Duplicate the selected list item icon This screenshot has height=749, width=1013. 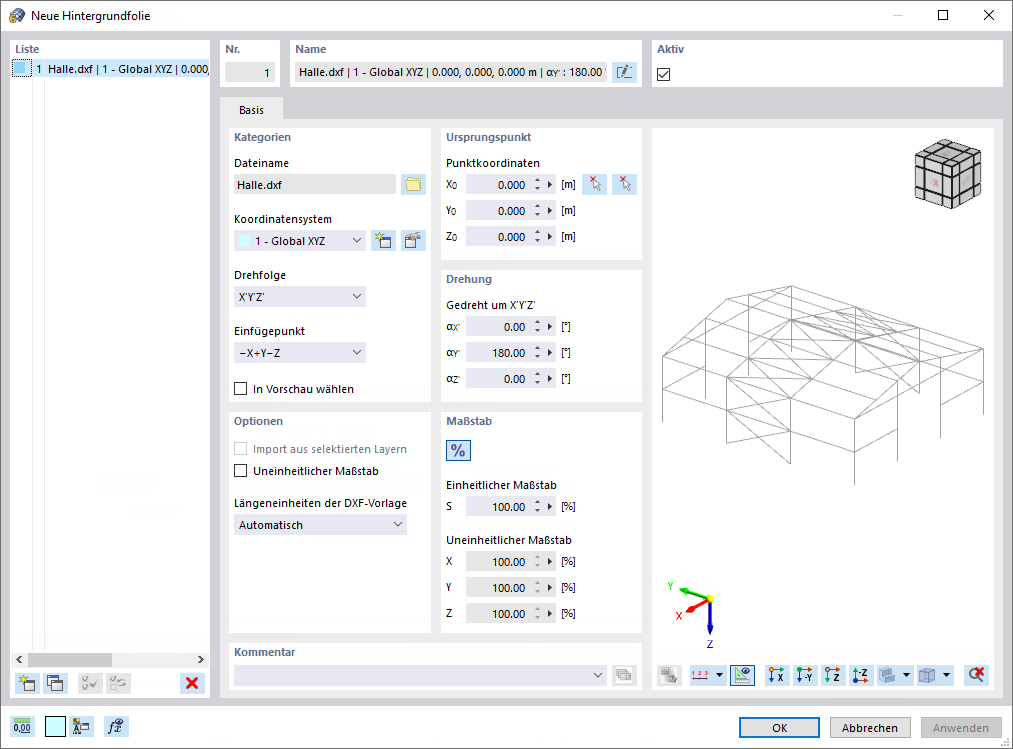click(56, 683)
